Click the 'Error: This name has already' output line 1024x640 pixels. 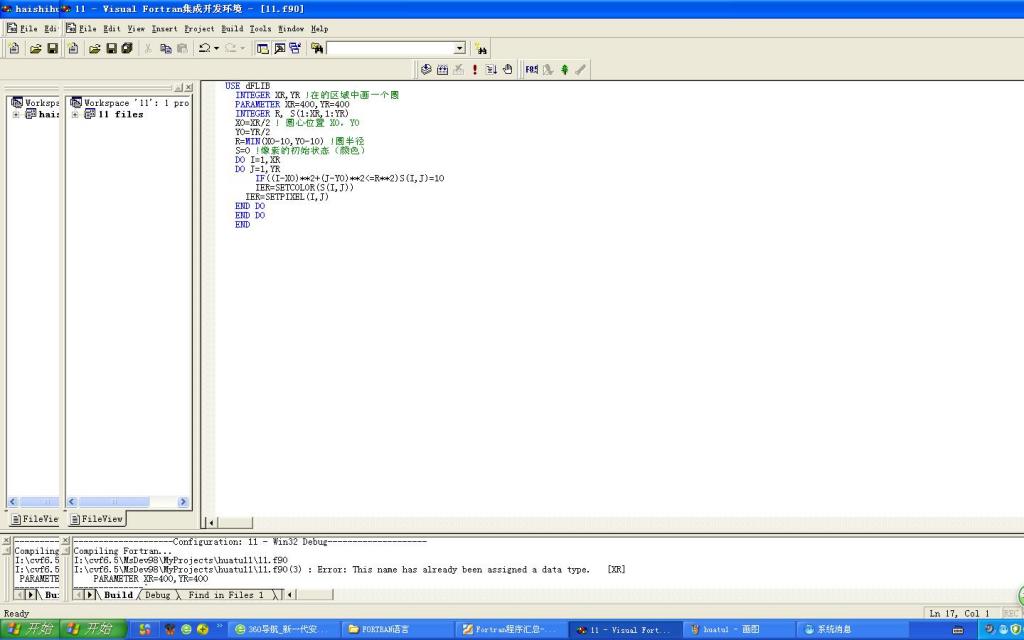pyautogui.click(x=349, y=569)
